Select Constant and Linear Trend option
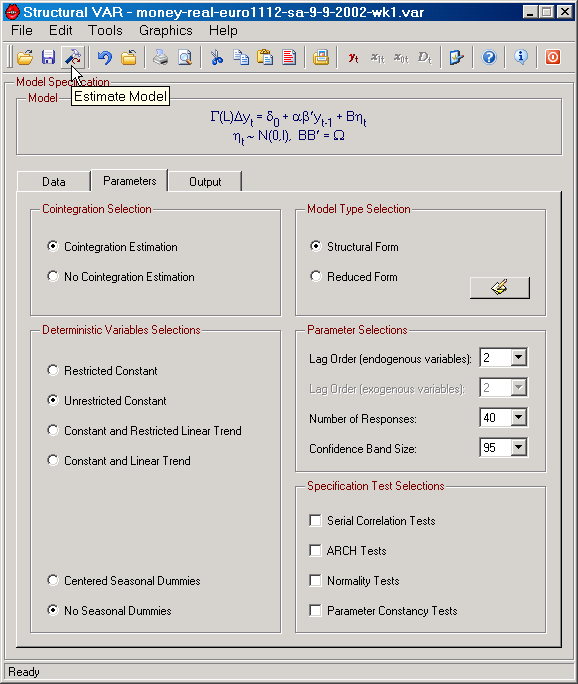The width and height of the screenshot is (578, 684). 119,461
